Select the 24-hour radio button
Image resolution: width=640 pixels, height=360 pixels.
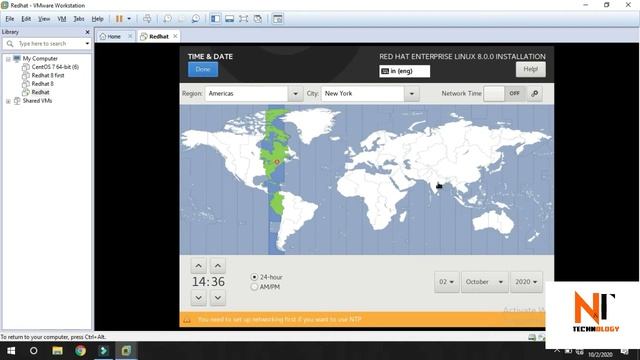(254, 277)
